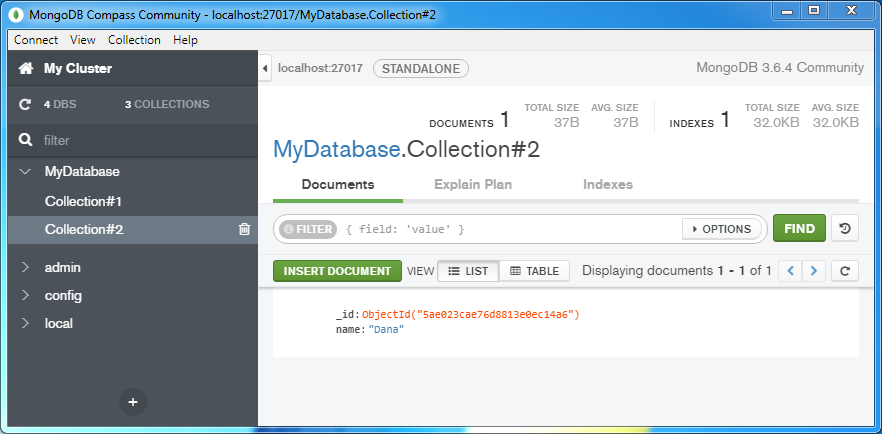
Task: Go to previous page of documents
Action: click(x=790, y=271)
